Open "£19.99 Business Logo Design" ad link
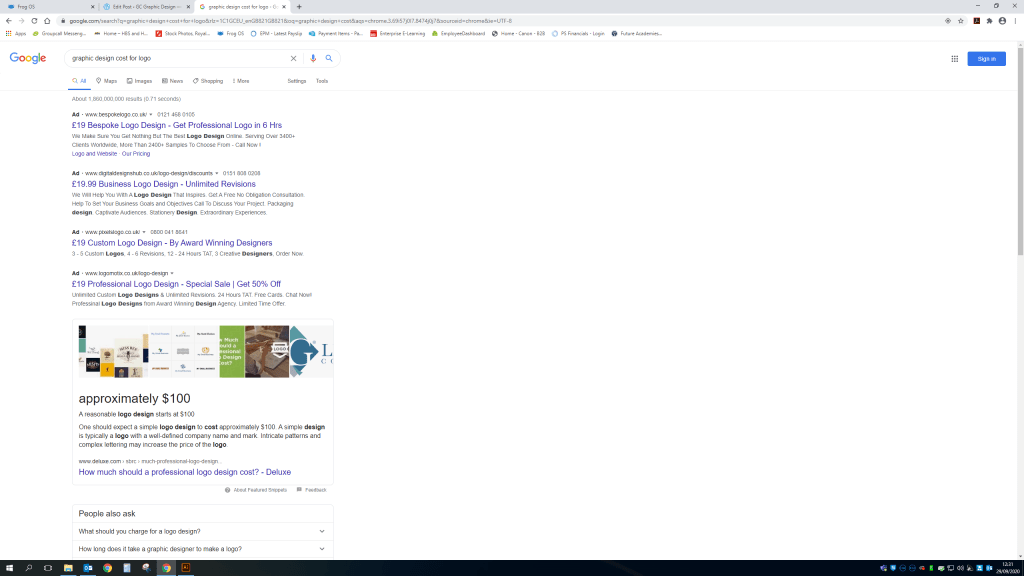Image resolution: width=1024 pixels, height=576 pixels. click(163, 184)
